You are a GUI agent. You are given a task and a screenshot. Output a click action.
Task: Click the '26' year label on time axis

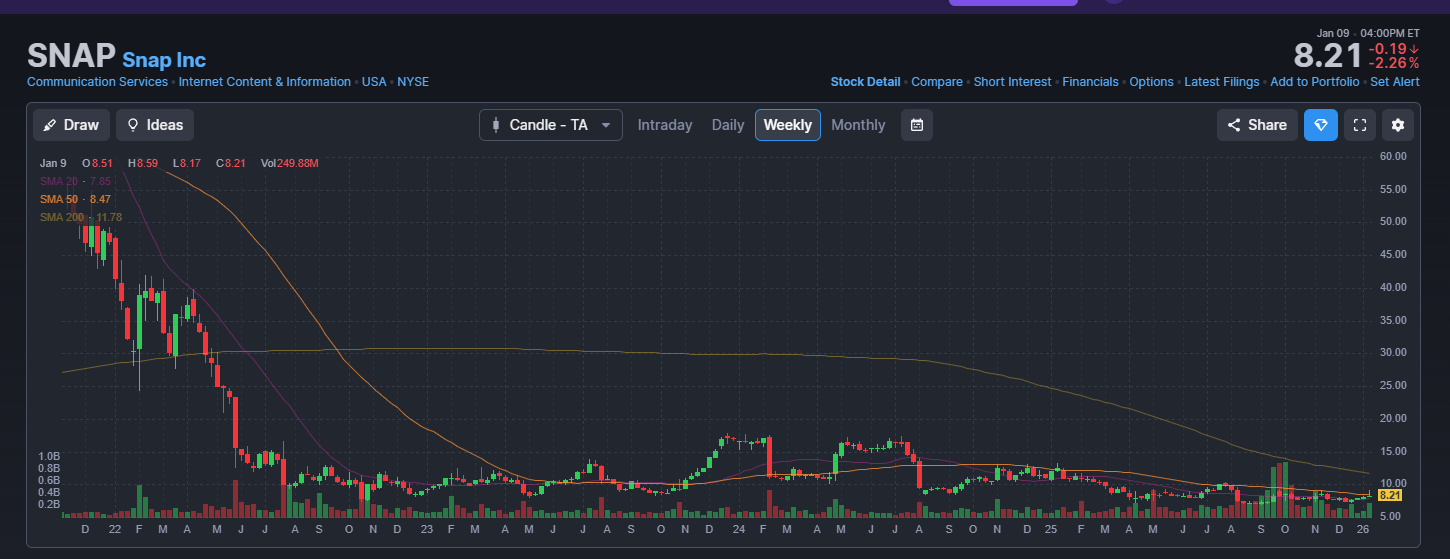point(1363,529)
